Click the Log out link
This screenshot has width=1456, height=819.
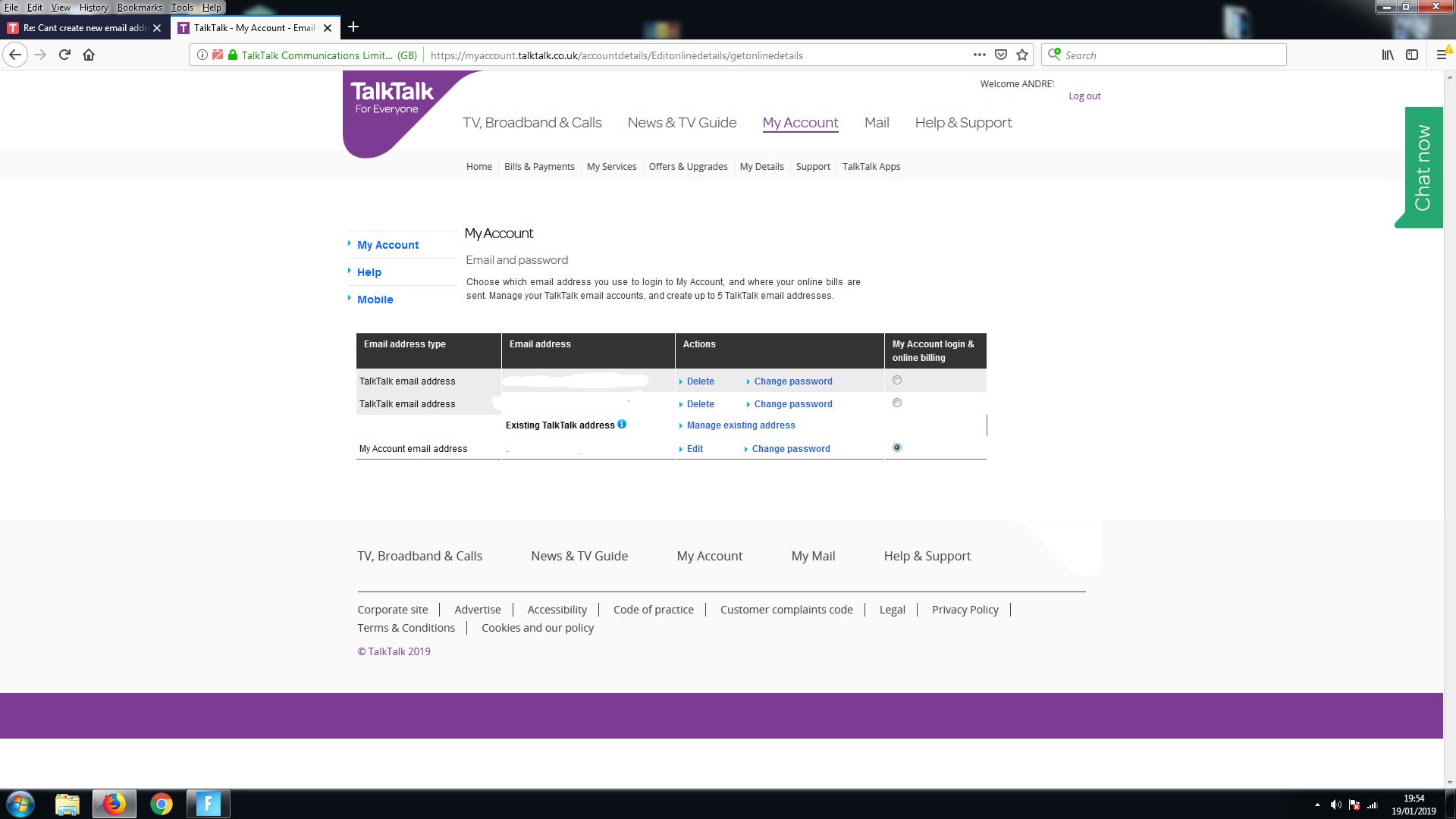click(1084, 96)
